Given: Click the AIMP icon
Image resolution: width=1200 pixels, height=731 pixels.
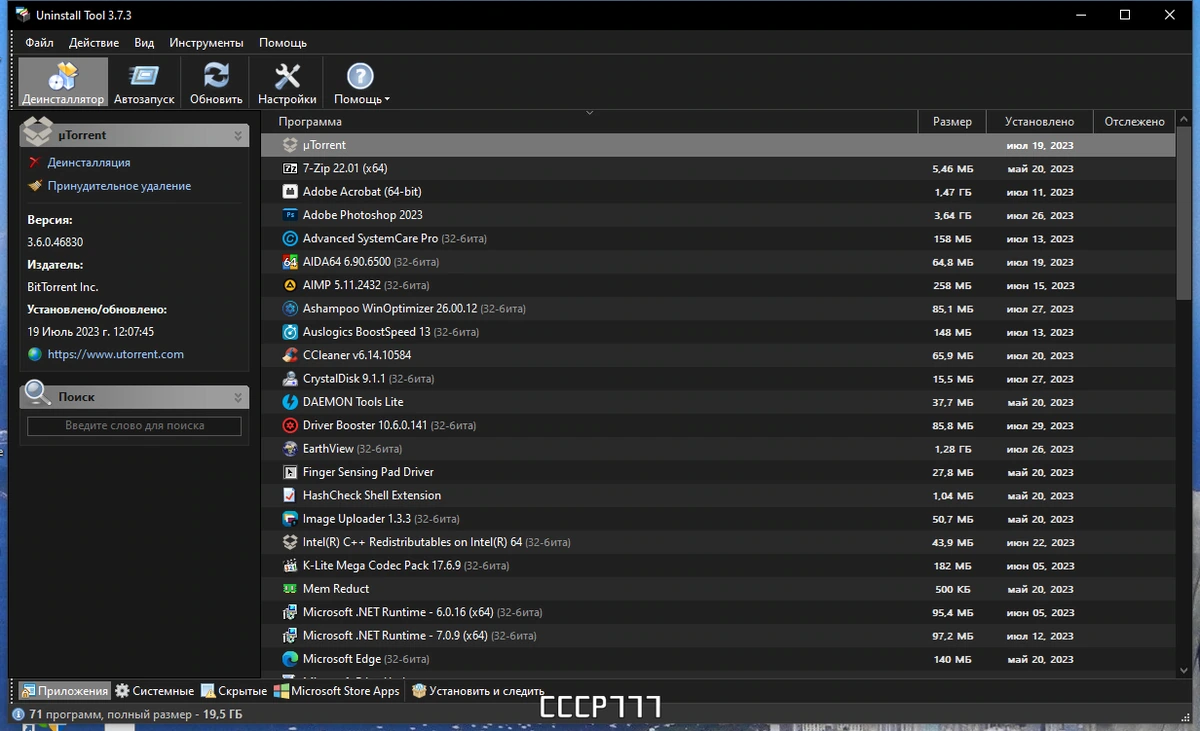Looking at the screenshot, I should (290, 285).
